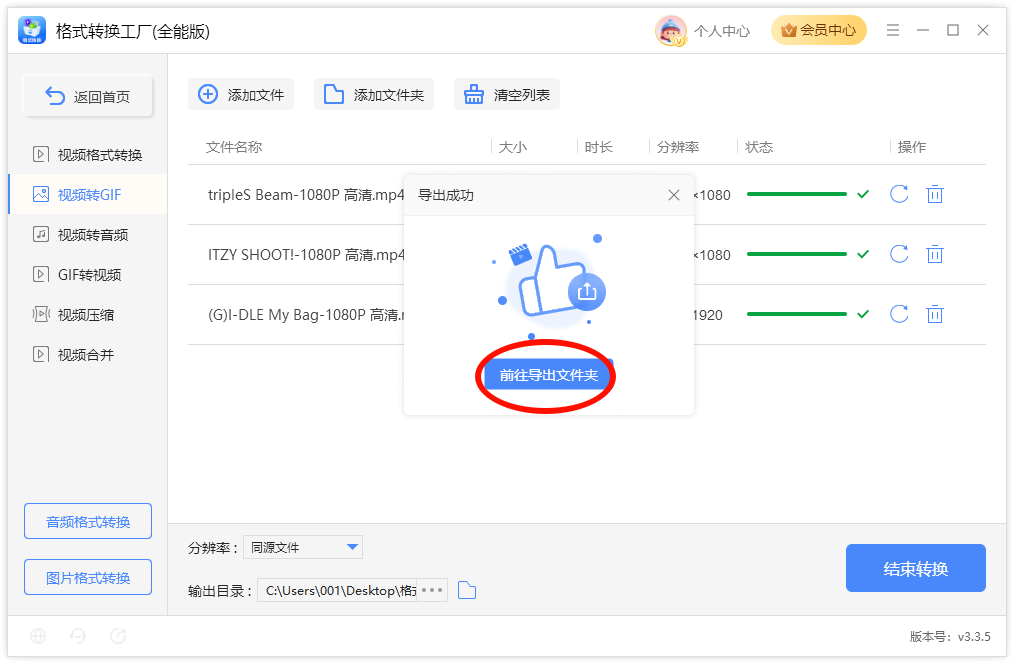Click 音频格式转换 button
1014x664 pixels.
pos(88,521)
